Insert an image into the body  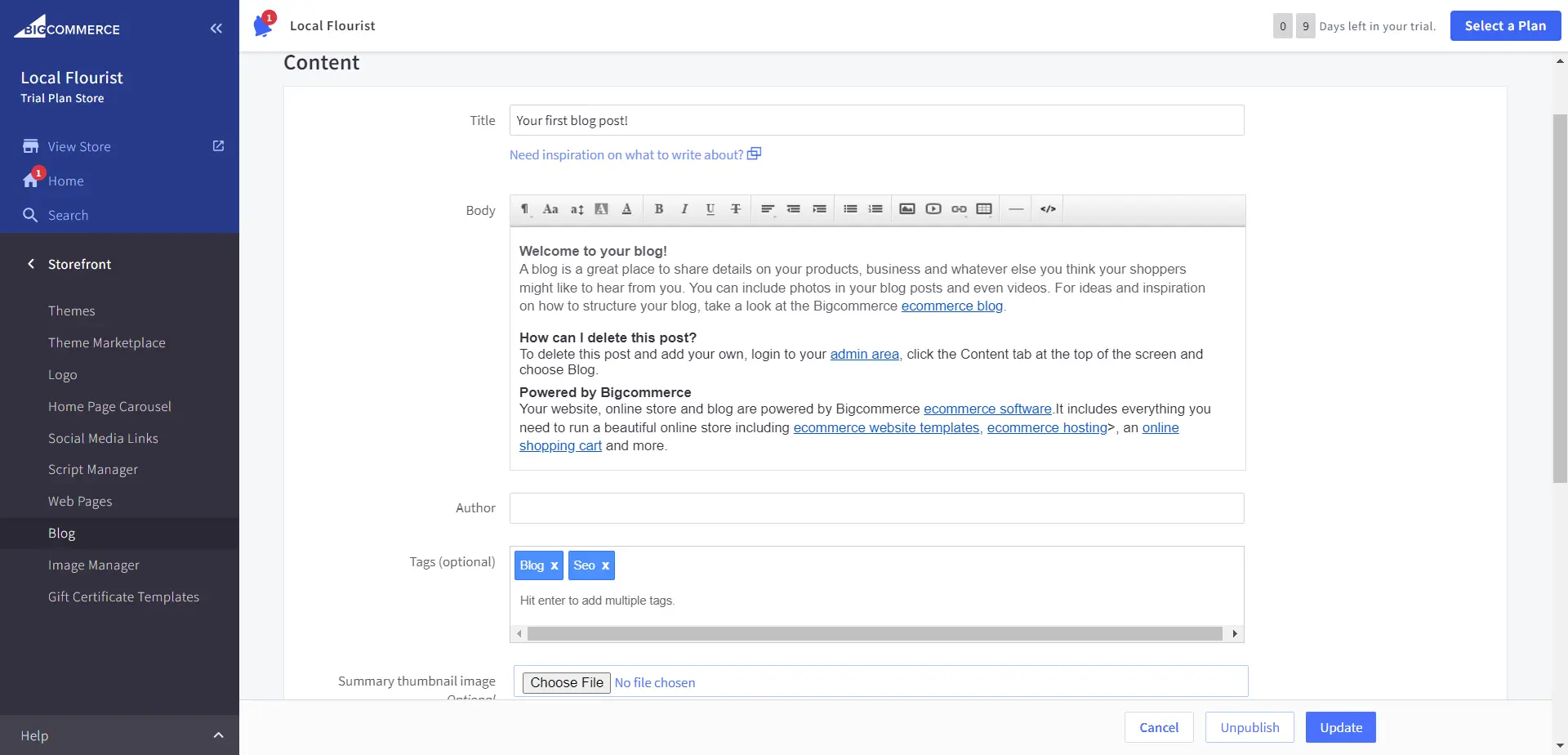click(x=907, y=209)
